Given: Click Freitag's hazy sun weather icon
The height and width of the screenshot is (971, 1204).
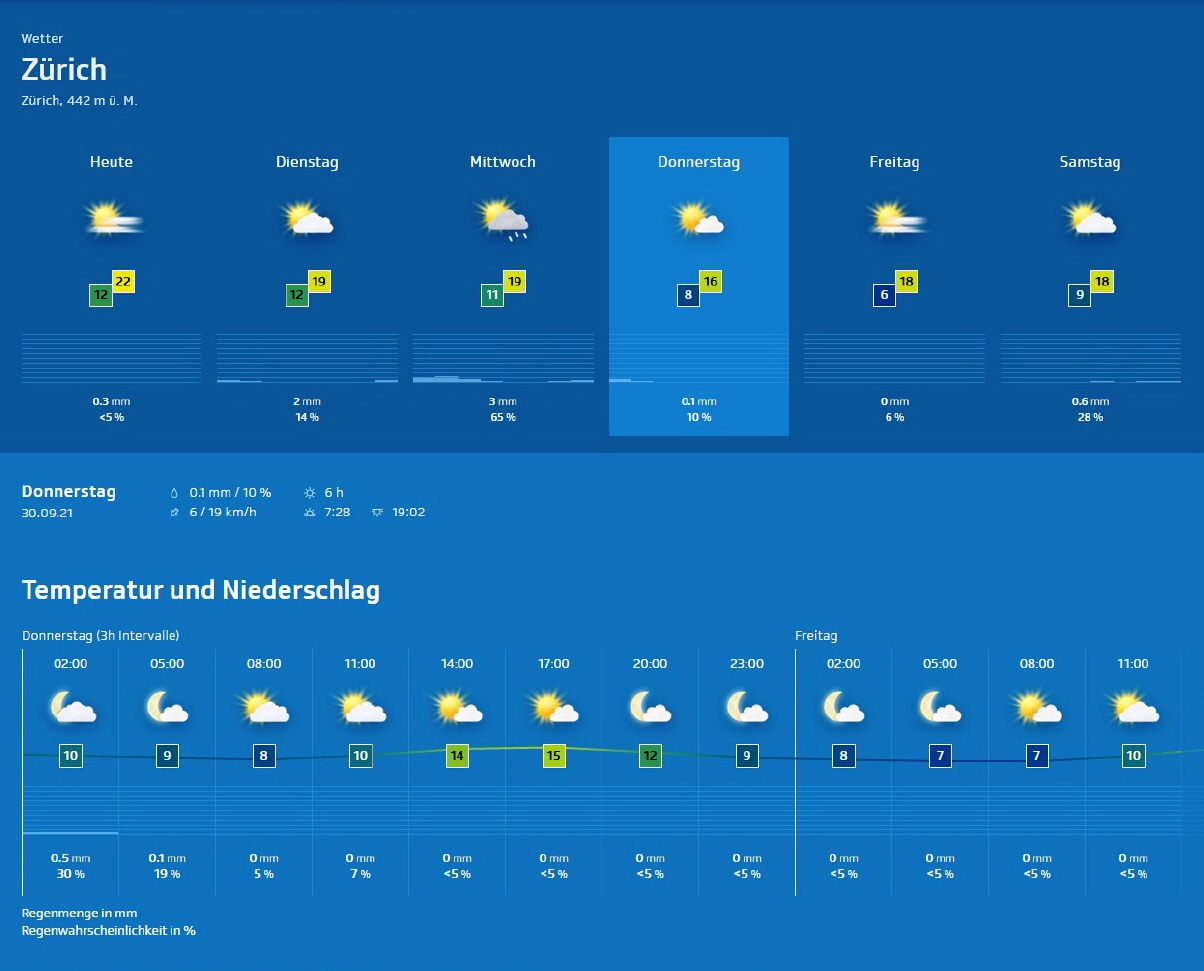Looking at the screenshot, I should 897,219.
